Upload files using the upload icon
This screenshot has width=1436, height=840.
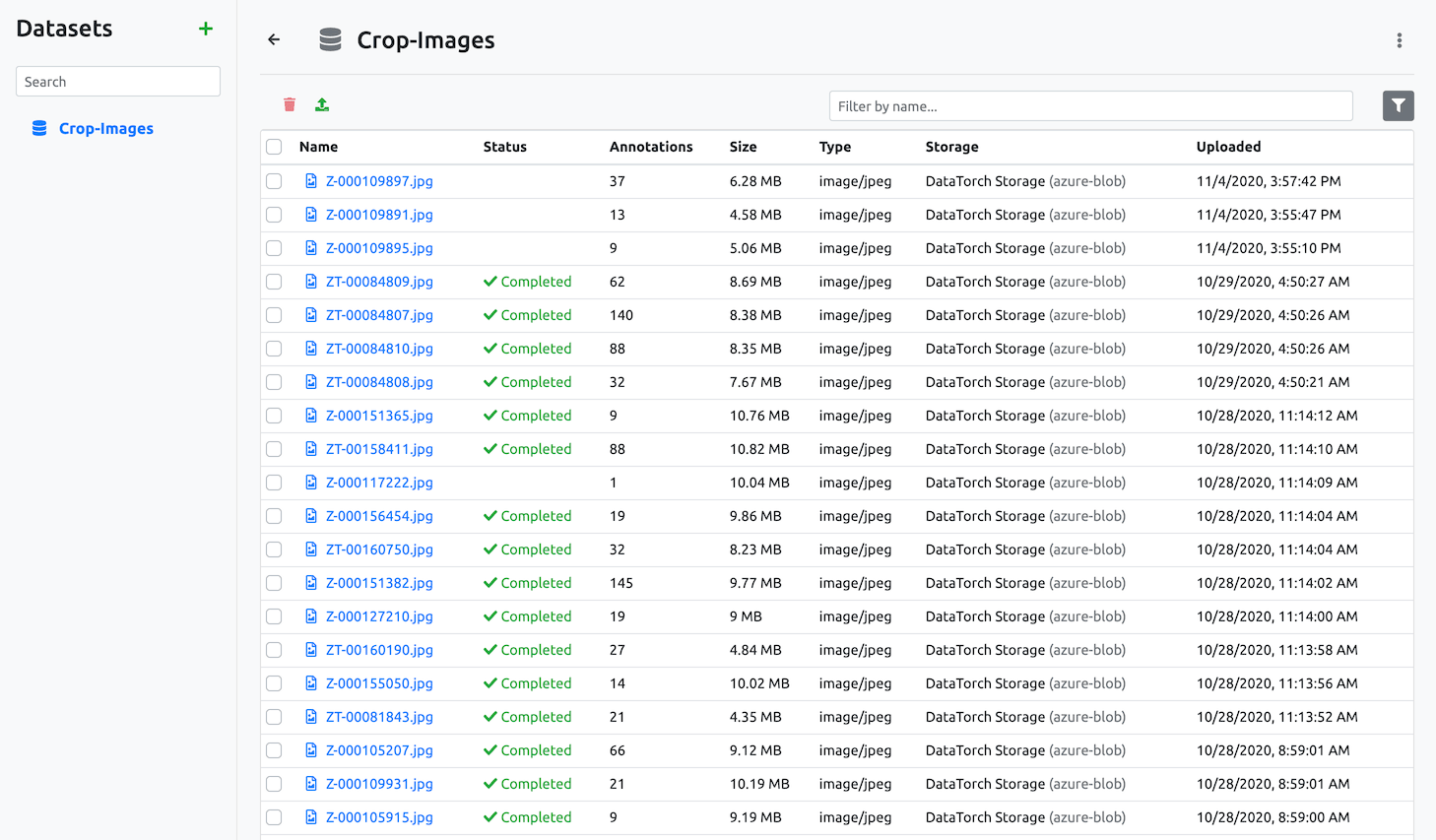point(321,103)
